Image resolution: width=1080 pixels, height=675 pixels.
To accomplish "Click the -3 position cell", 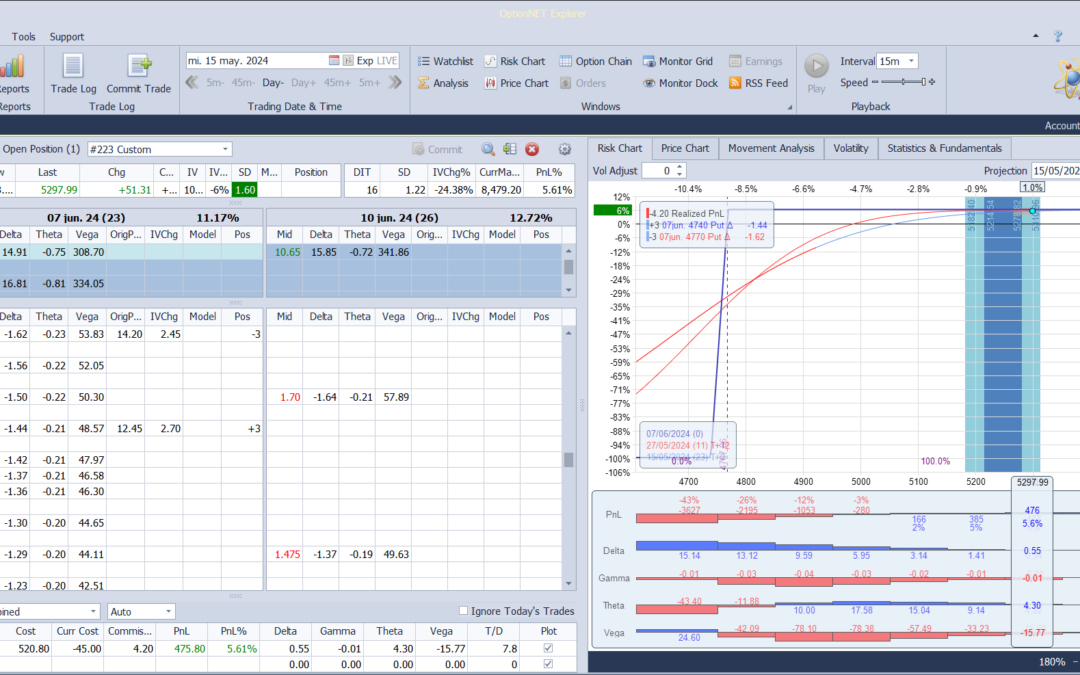I will (x=242, y=334).
